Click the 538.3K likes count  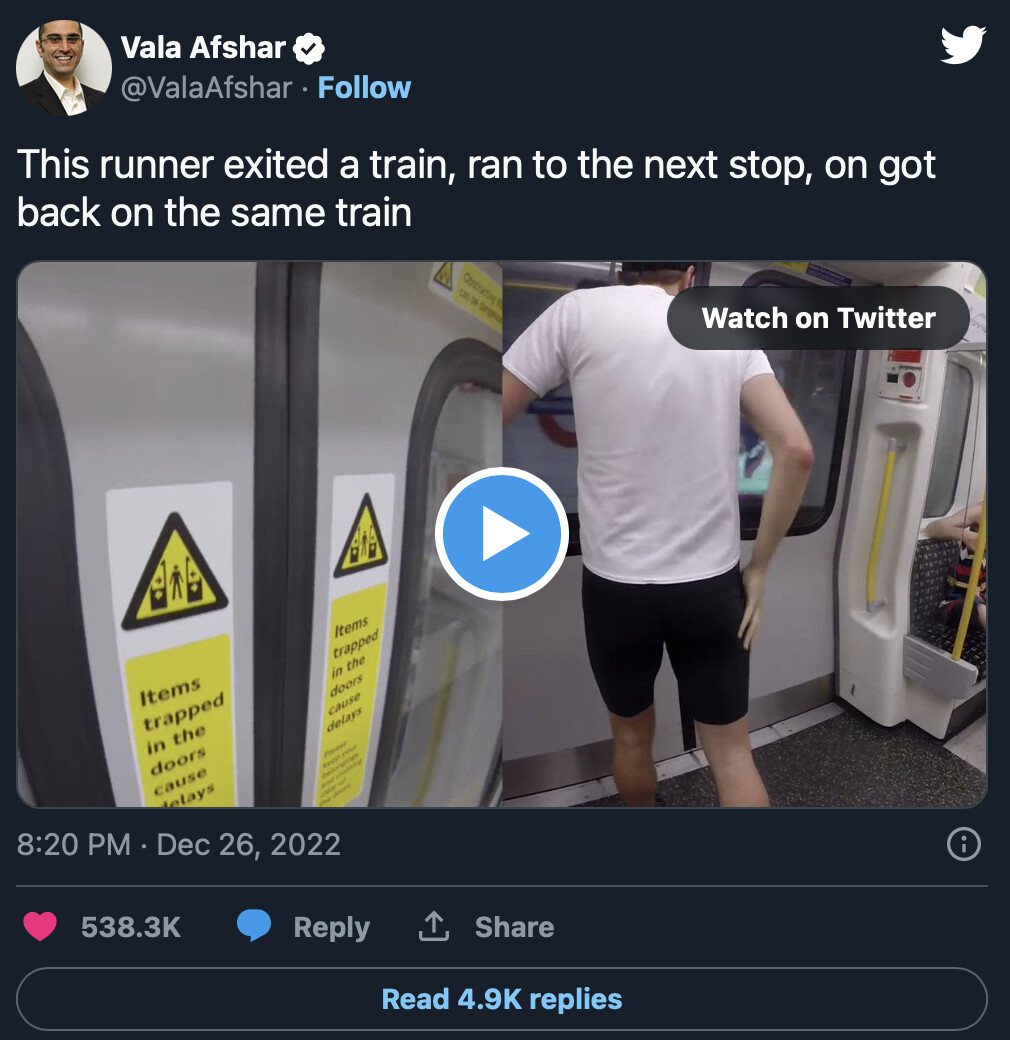click(x=131, y=927)
